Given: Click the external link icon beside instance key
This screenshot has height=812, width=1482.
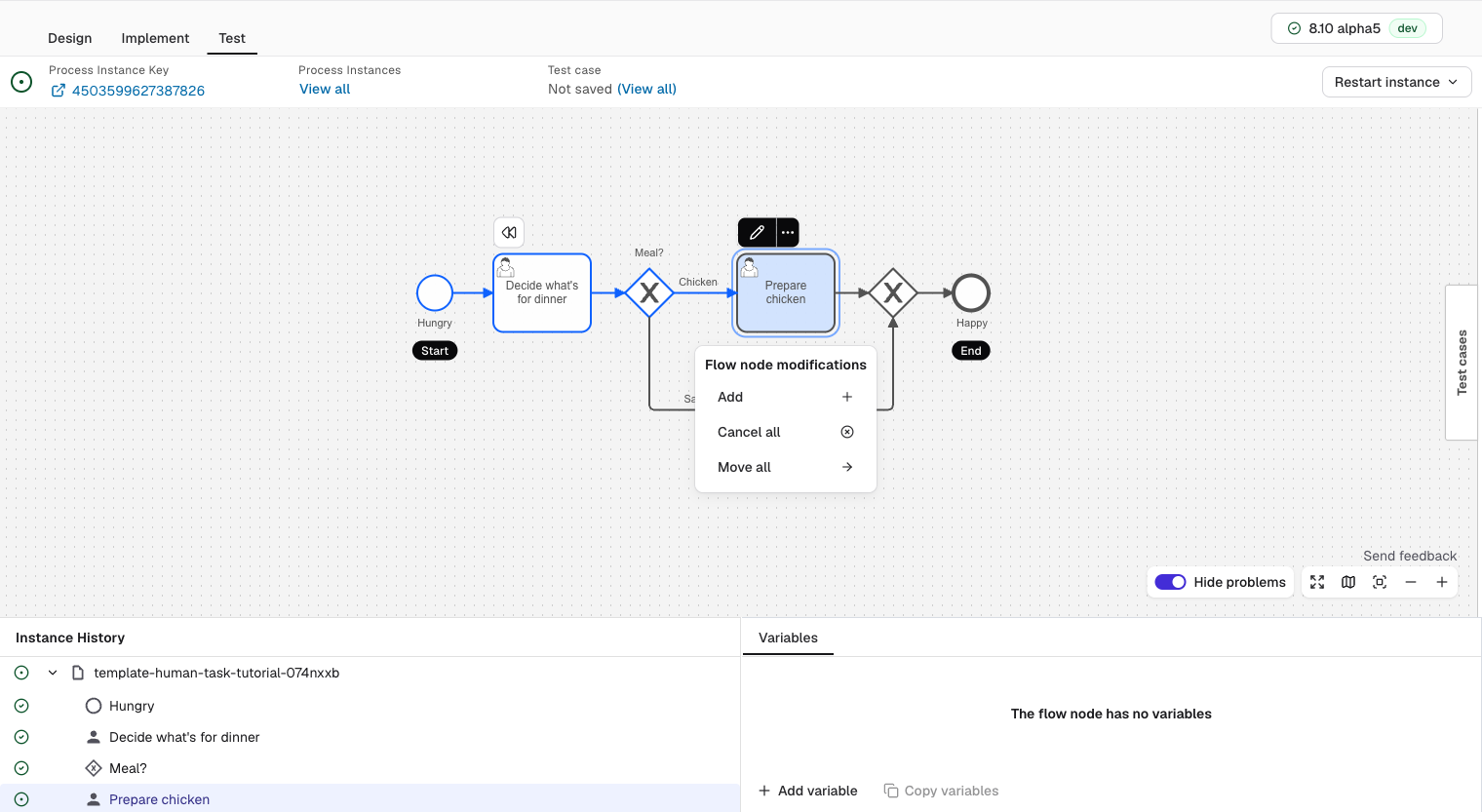Looking at the screenshot, I should [58, 91].
